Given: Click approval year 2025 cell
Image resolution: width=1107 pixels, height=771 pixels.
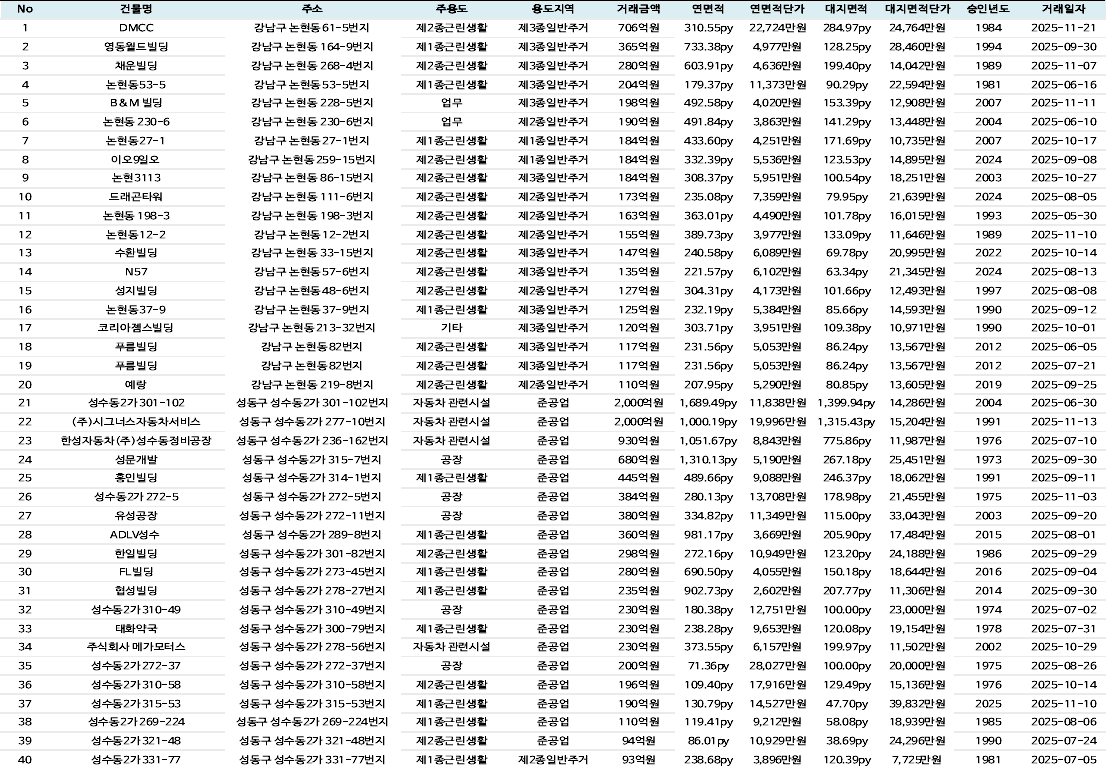Looking at the screenshot, I should [x=988, y=704].
